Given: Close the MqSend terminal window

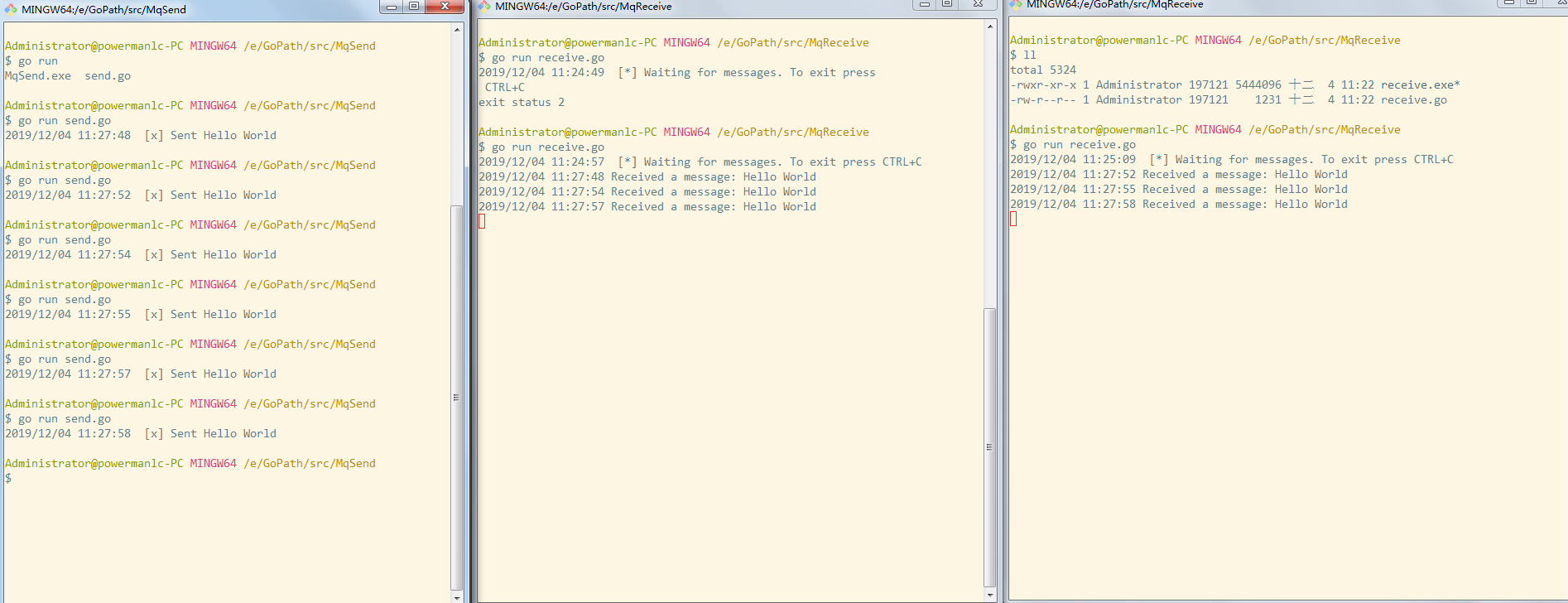Looking at the screenshot, I should click(445, 7).
